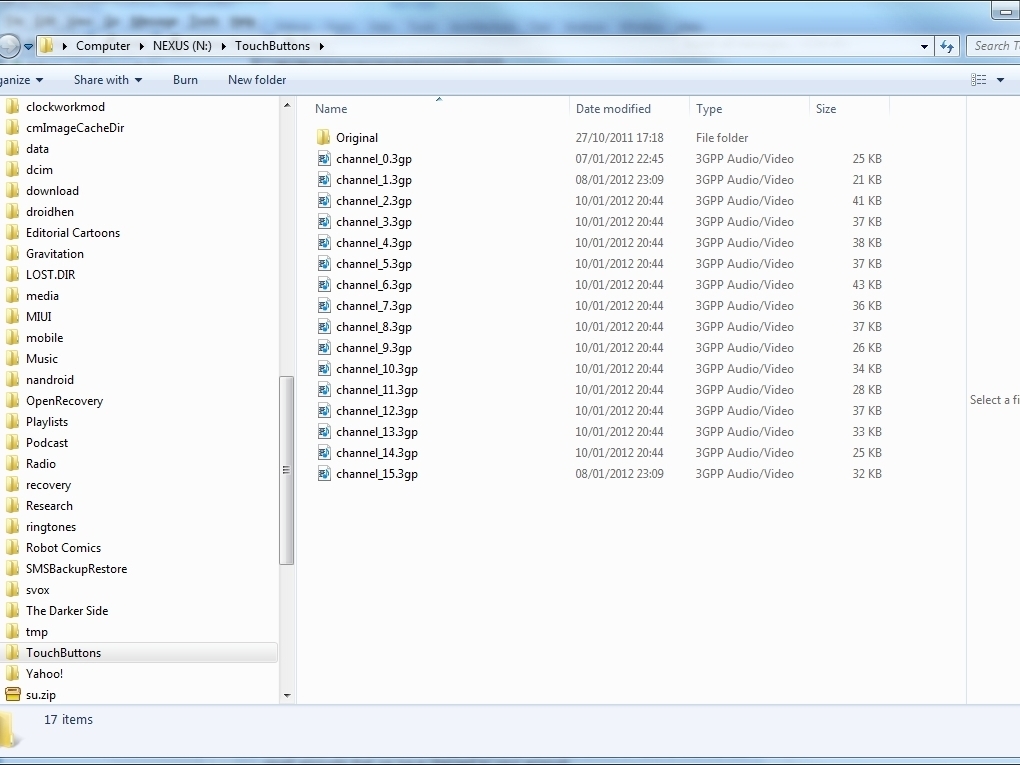
Task: Click the channel_12.3gp file icon
Action: [324, 410]
